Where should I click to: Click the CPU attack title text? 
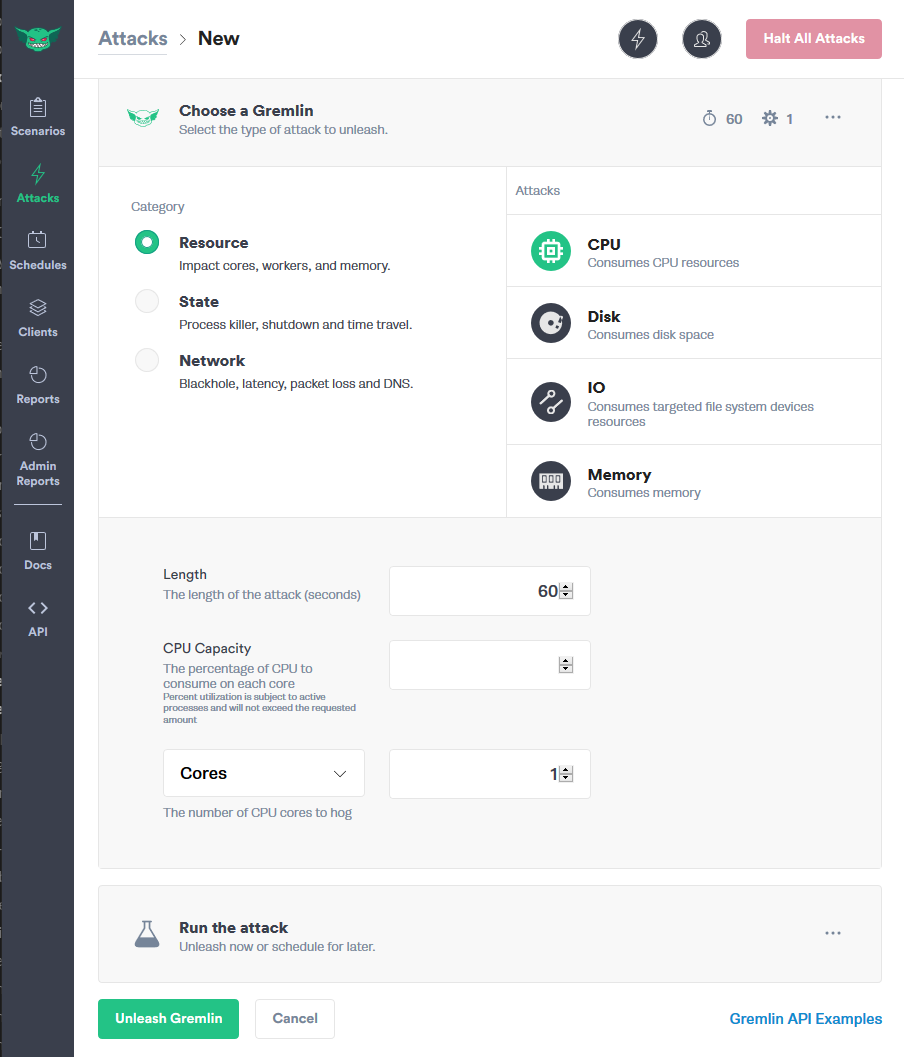pos(604,244)
